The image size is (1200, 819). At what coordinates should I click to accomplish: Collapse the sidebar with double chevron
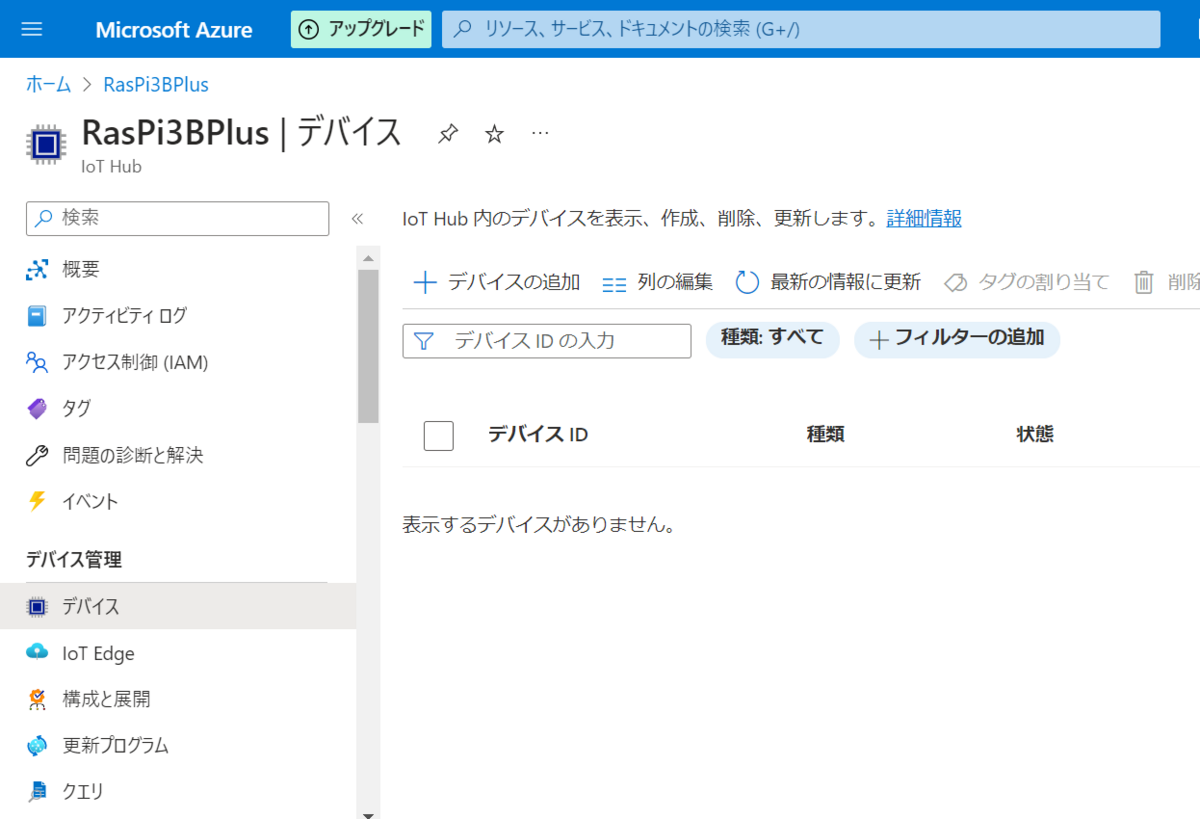[357, 219]
